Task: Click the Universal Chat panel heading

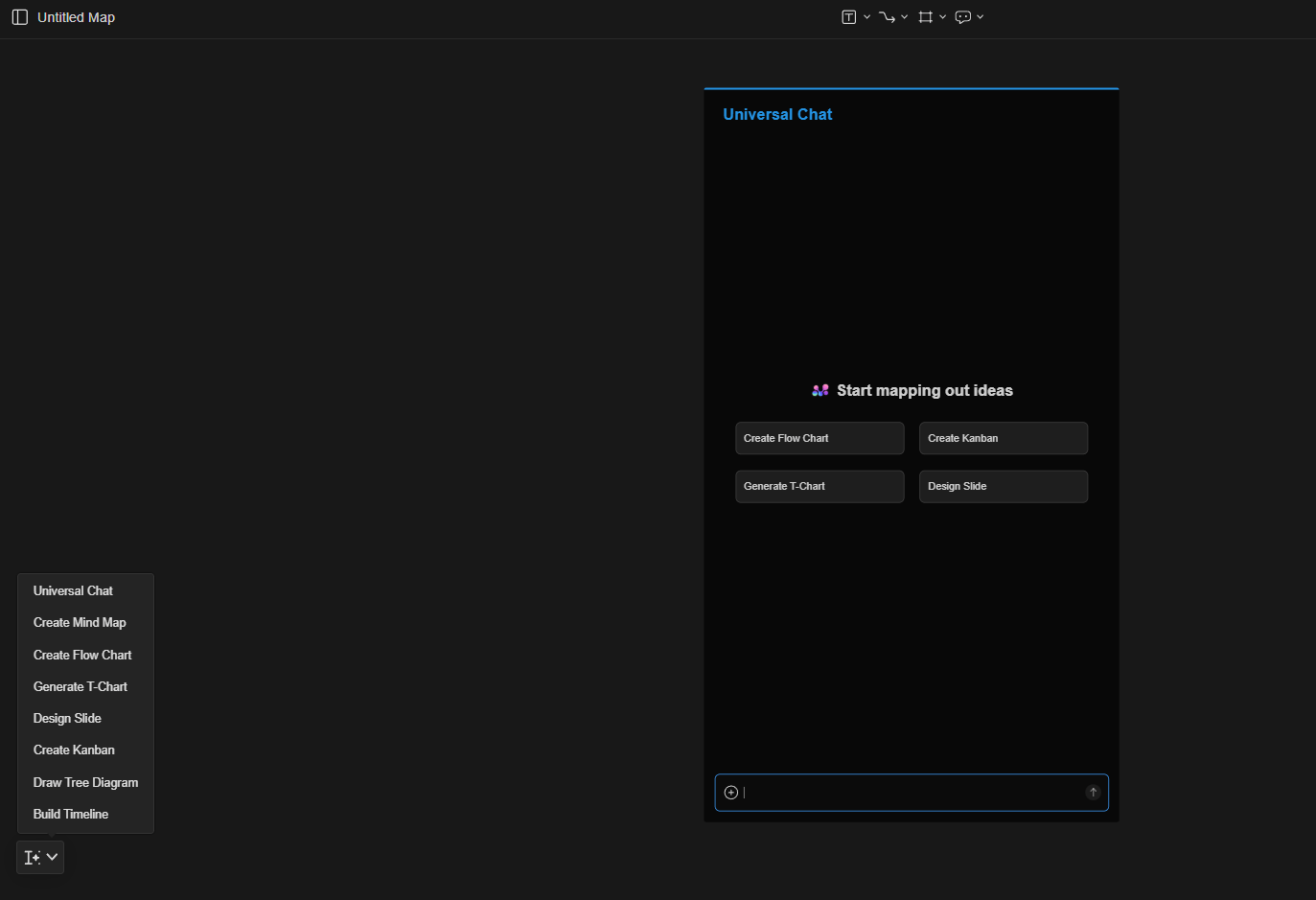Action: pyautogui.click(x=777, y=114)
